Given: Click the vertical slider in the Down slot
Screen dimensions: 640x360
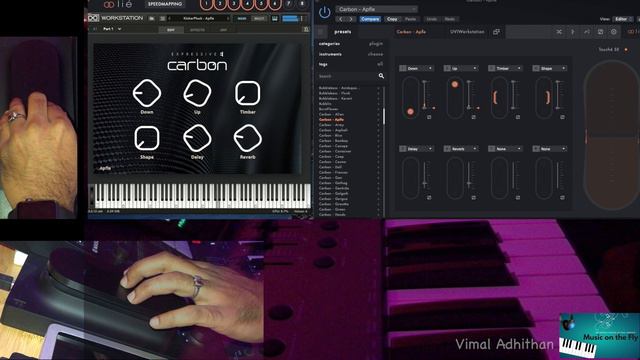Looking at the screenshot, I should tap(424, 95).
